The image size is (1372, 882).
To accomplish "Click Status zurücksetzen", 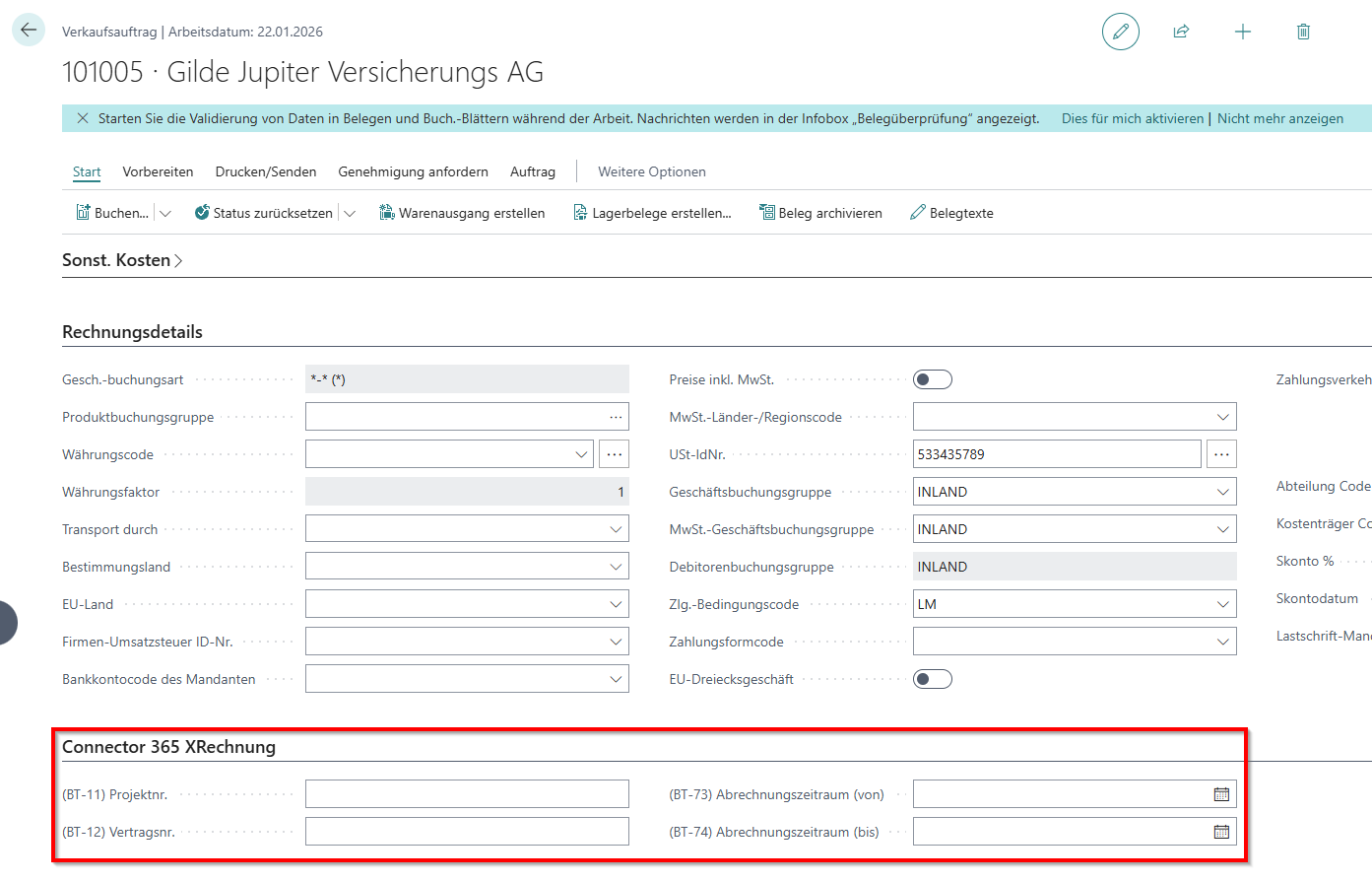I will click(x=264, y=213).
